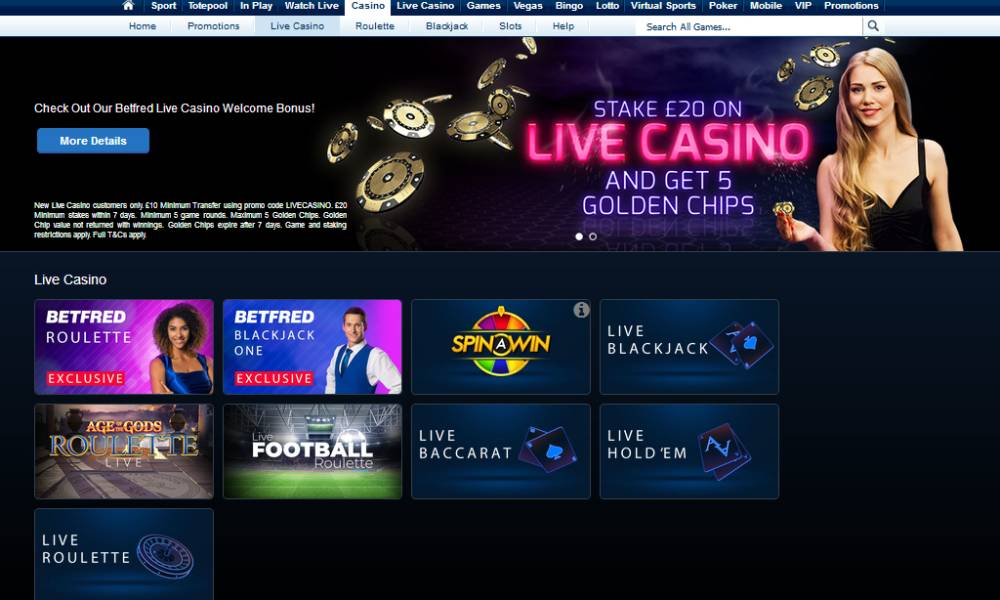Viewport: 1000px width, 600px height.
Task: Launch Live Football Roulette game
Action: point(312,451)
